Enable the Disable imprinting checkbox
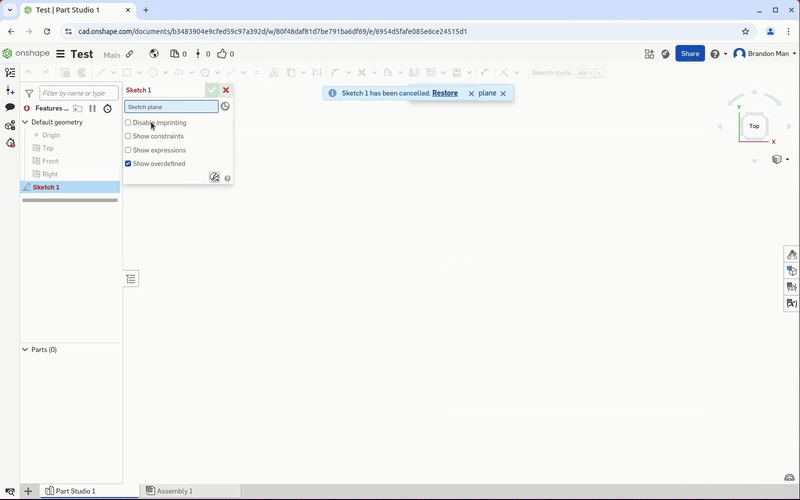This screenshot has height=500, width=800. point(128,122)
